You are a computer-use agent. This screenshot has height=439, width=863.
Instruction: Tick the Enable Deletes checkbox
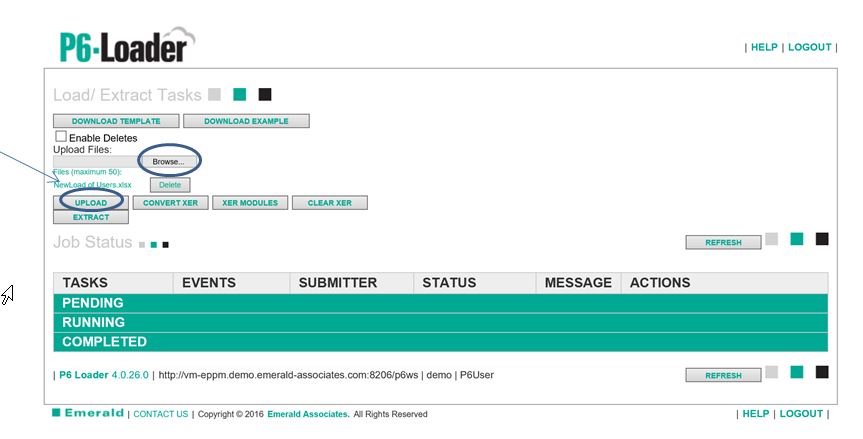click(61, 137)
